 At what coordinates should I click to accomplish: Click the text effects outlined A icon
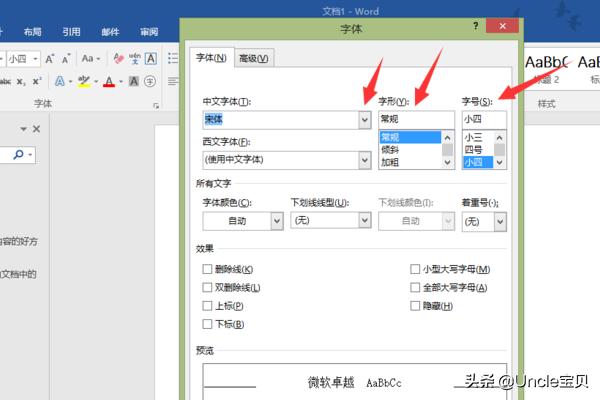[x=60, y=81]
